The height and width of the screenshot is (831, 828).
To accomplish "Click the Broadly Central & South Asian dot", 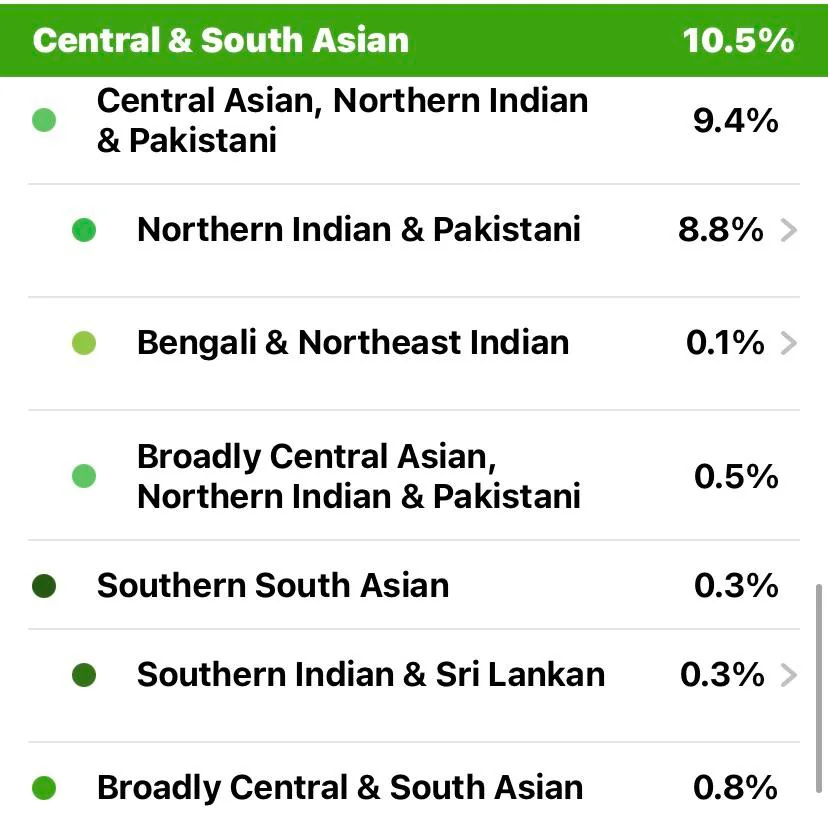I will [x=44, y=788].
